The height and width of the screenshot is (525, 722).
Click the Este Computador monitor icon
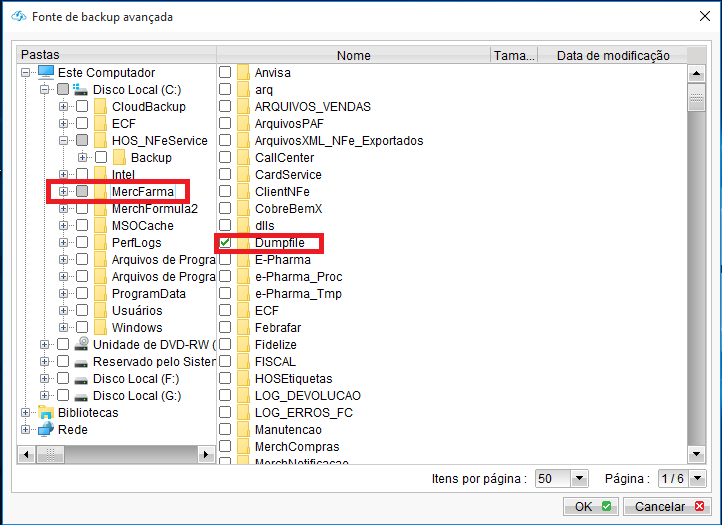[x=46, y=73]
